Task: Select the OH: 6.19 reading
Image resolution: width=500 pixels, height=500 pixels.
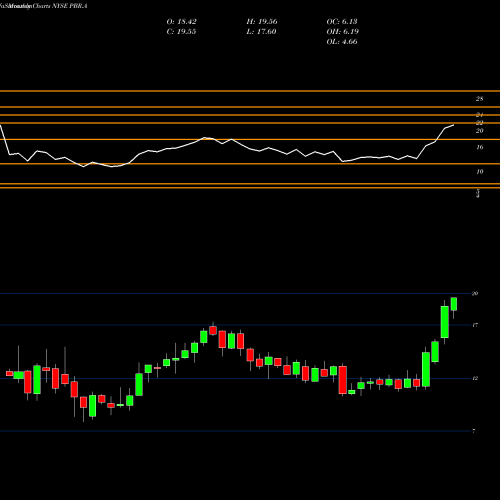Action: tap(342, 32)
